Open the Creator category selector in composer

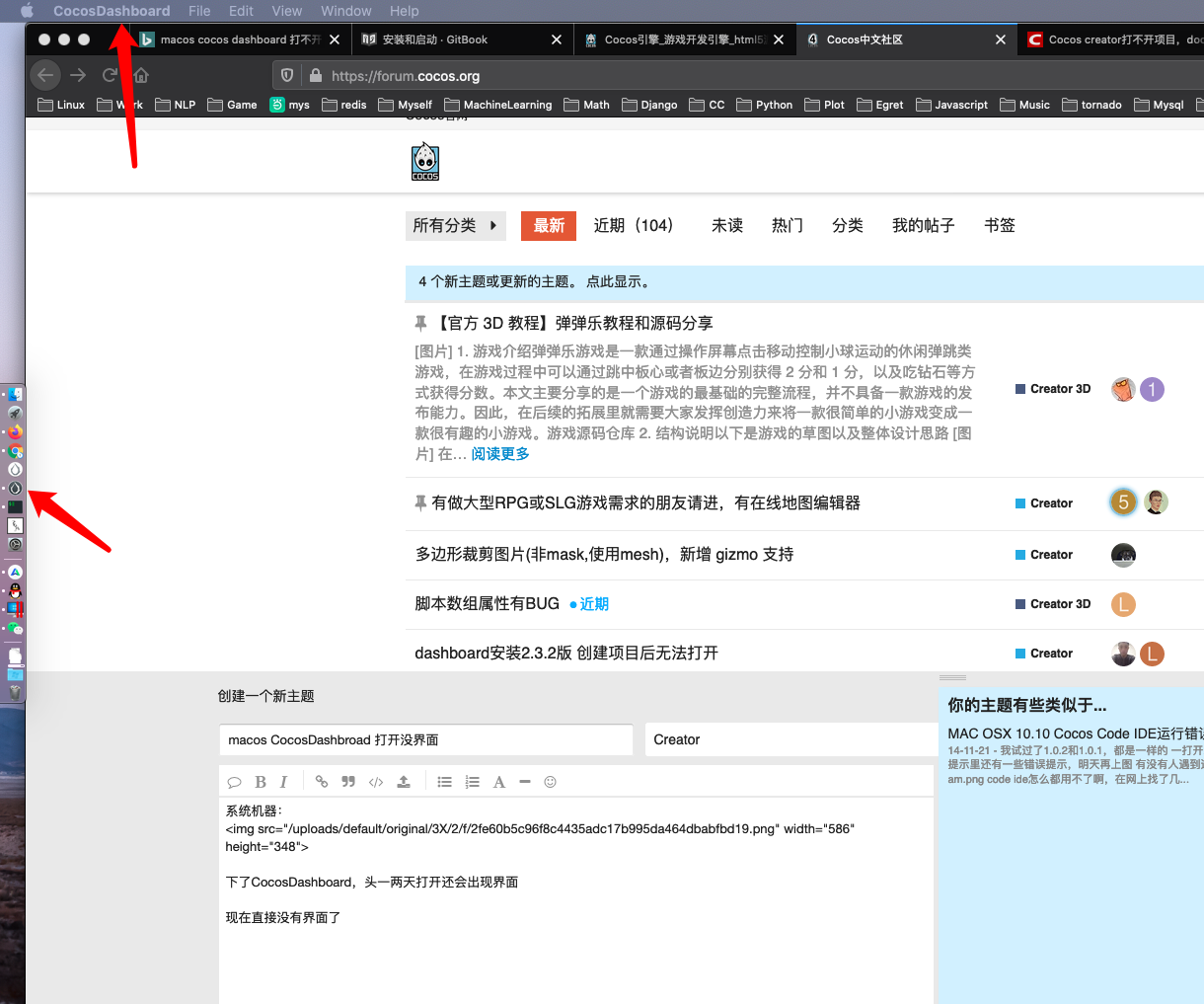click(791, 739)
